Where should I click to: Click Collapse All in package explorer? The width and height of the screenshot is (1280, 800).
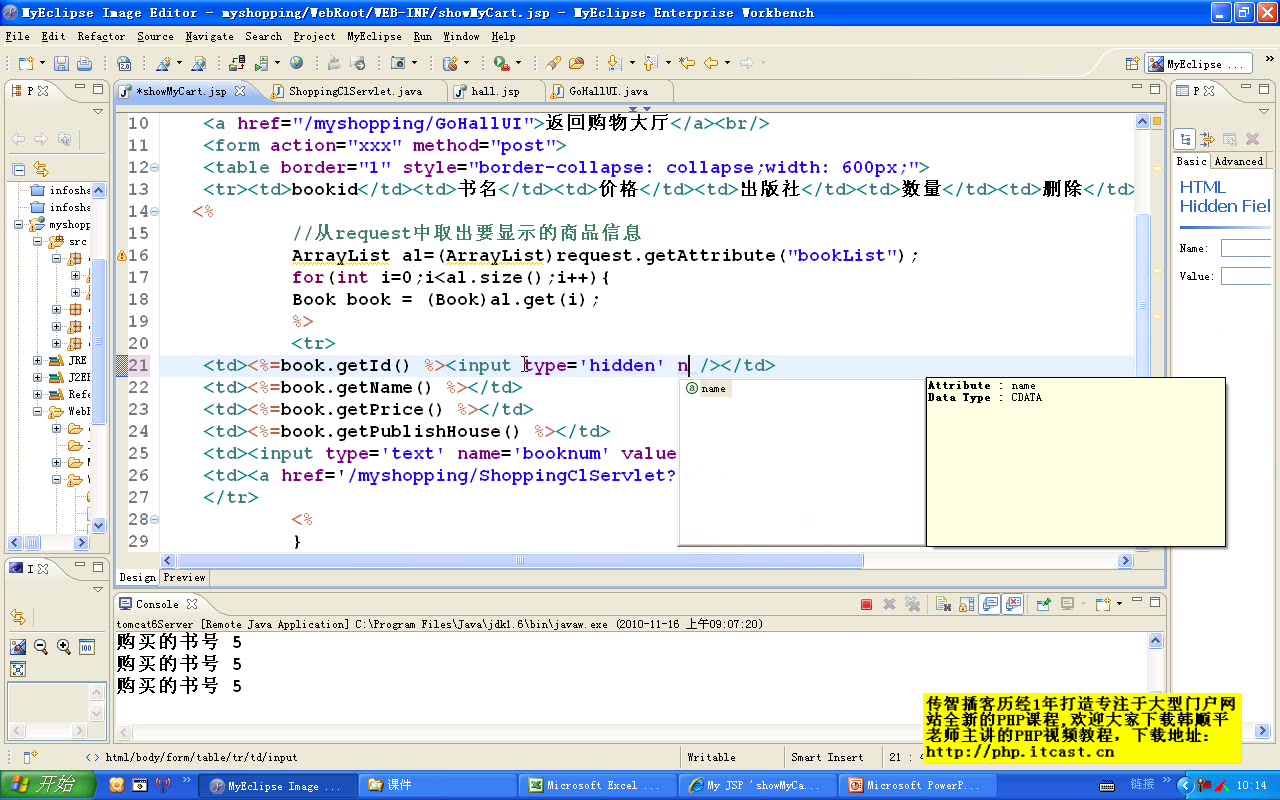(18, 169)
